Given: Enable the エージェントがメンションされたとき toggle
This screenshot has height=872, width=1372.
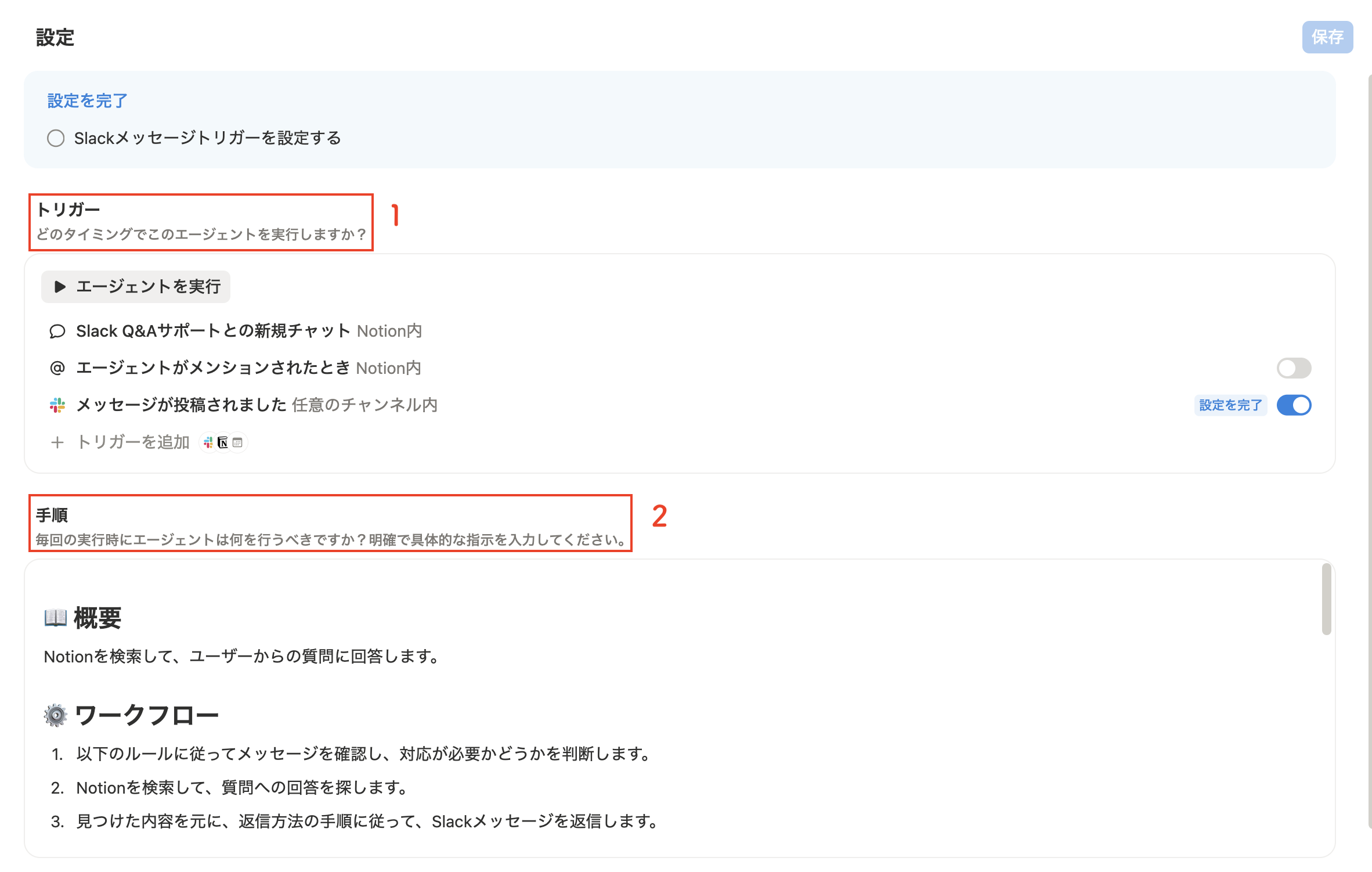Looking at the screenshot, I should pos(1294,368).
